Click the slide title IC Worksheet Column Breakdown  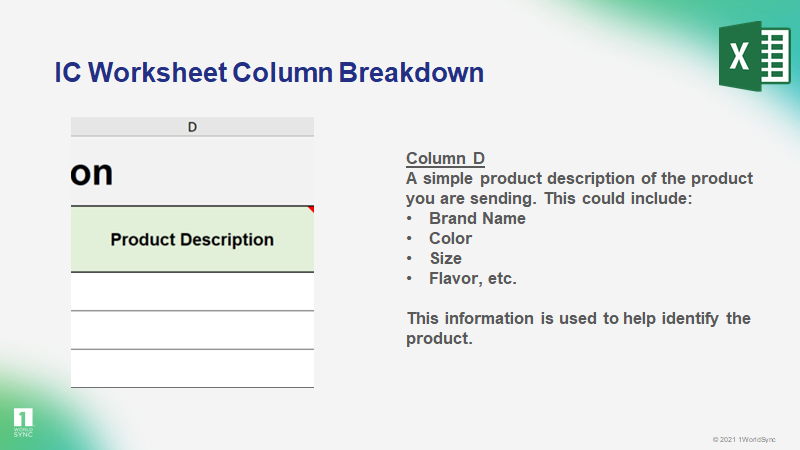[269, 73]
